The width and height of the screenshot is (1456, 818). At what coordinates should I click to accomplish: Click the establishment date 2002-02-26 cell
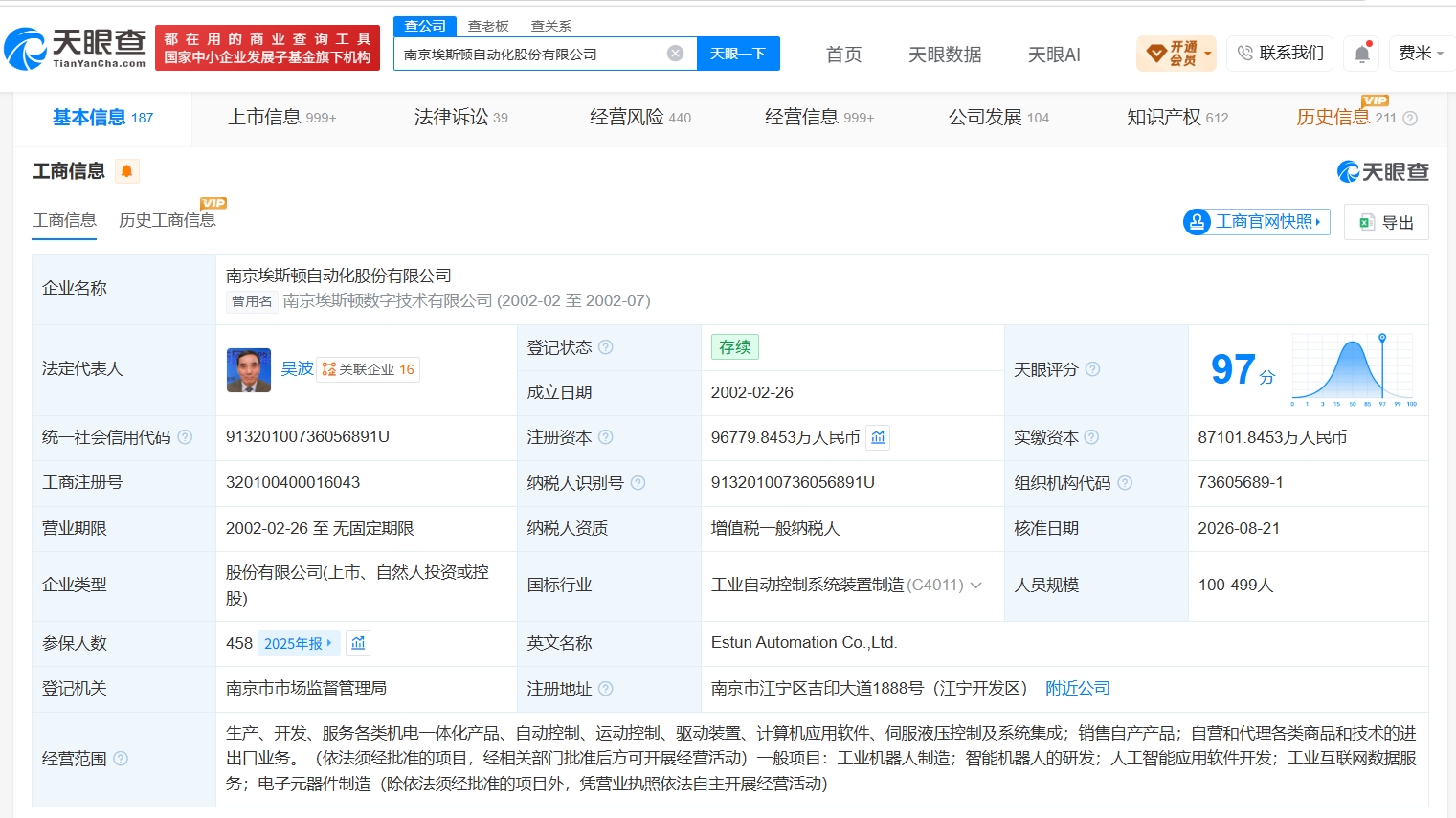click(x=751, y=393)
